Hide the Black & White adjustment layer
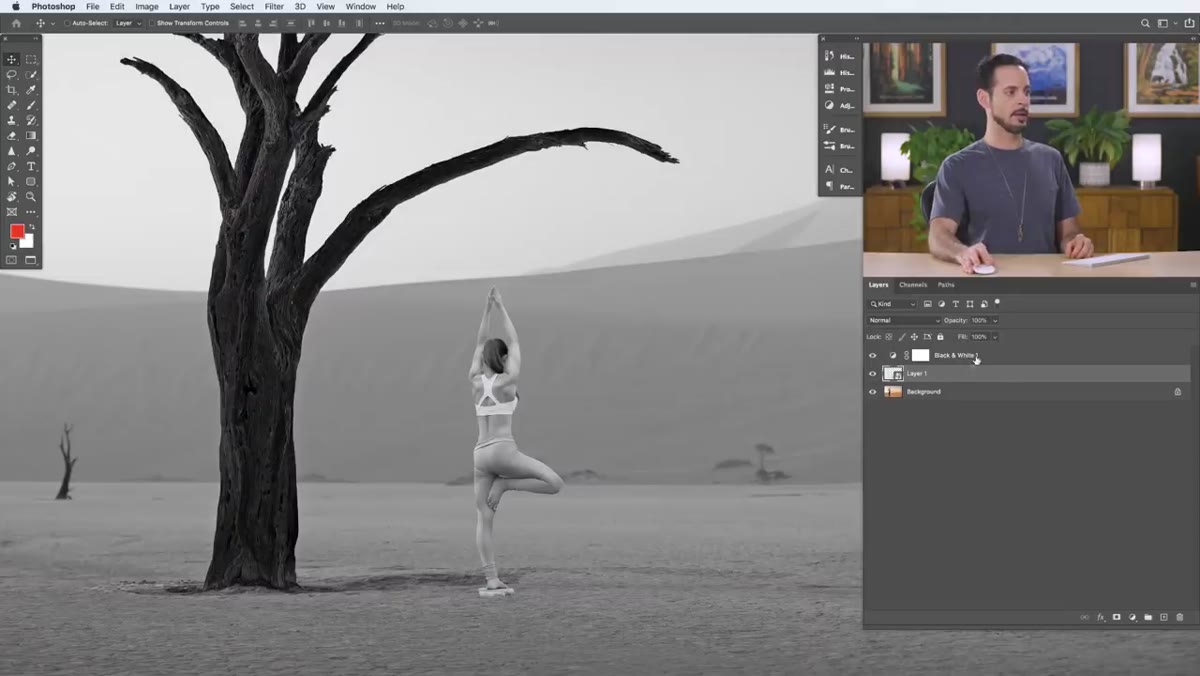Viewport: 1200px width, 676px height. pyautogui.click(x=872, y=355)
